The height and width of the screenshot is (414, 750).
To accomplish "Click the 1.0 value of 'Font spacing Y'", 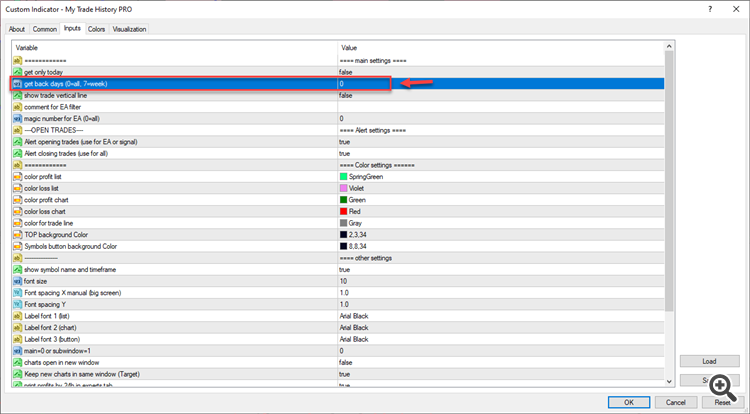I will [x=344, y=305].
